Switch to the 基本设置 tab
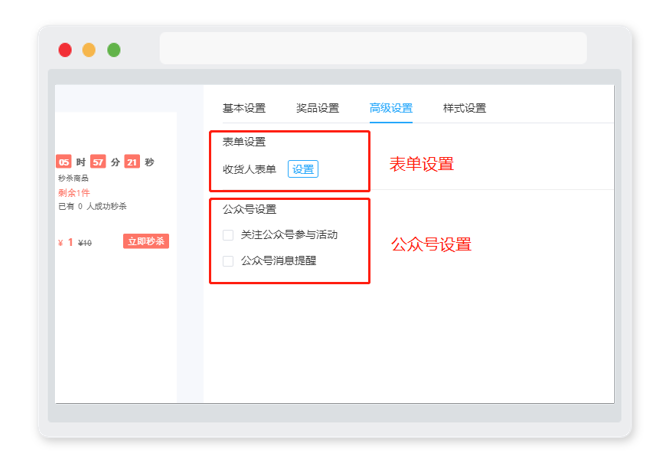The image size is (670, 460). tap(244, 108)
